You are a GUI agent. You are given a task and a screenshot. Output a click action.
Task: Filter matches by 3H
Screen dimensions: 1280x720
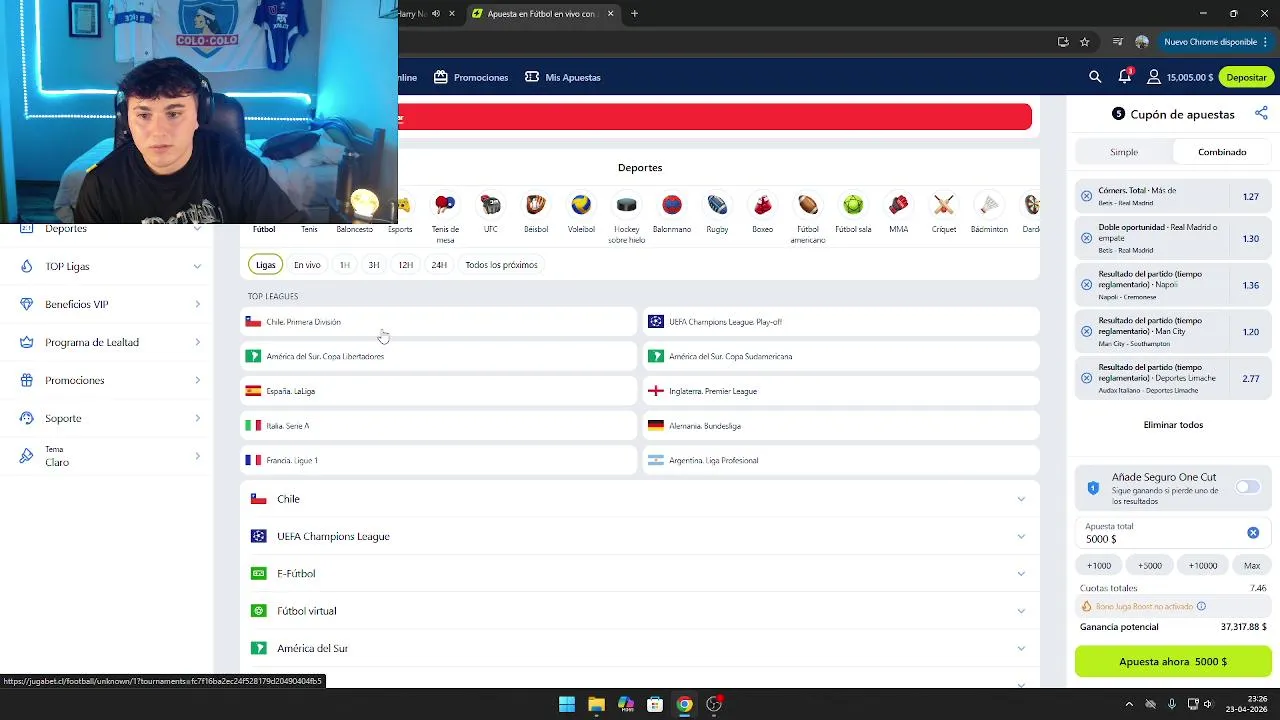click(x=374, y=265)
